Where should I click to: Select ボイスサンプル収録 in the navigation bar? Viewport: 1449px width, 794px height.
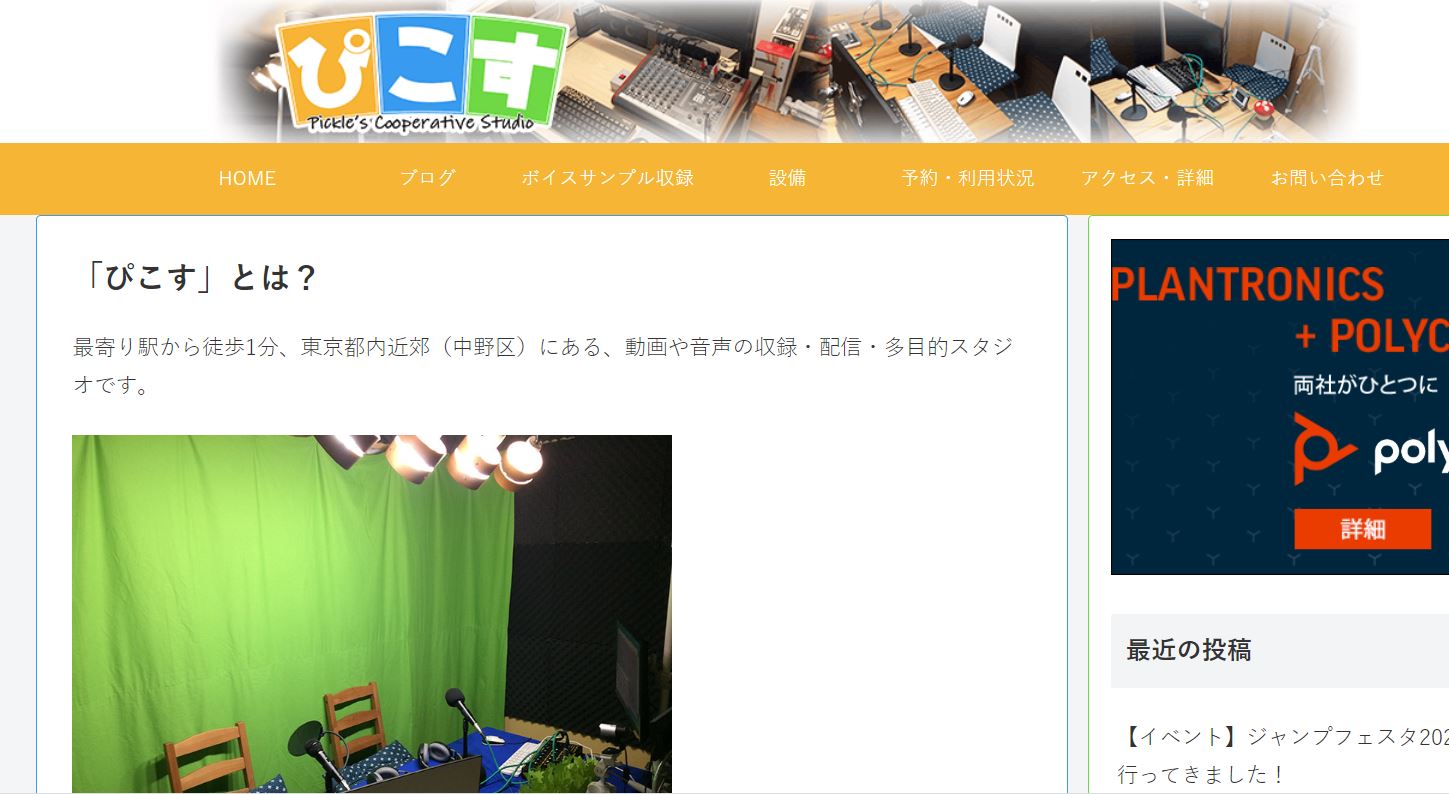pyautogui.click(x=606, y=178)
